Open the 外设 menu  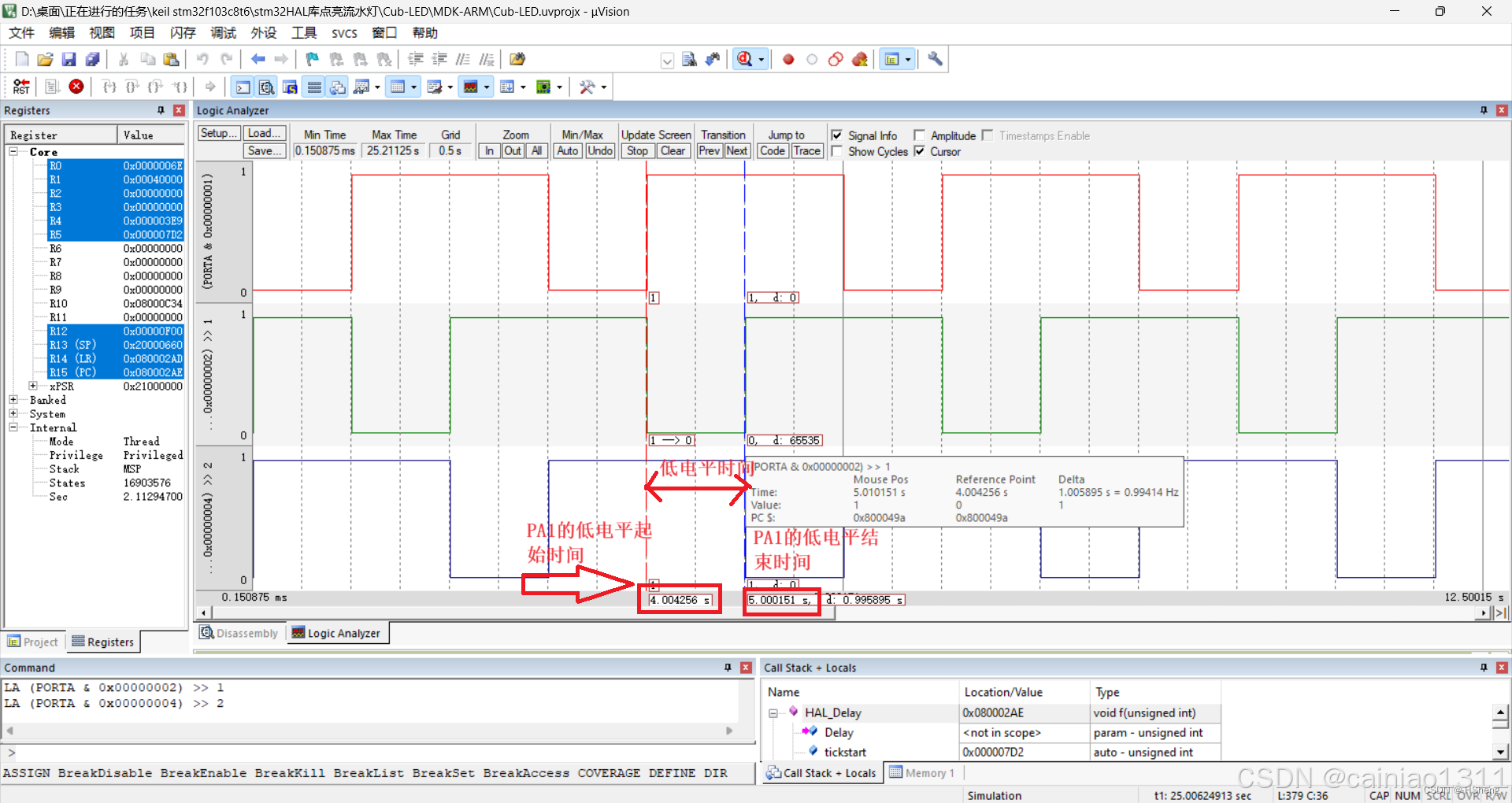coord(263,32)
